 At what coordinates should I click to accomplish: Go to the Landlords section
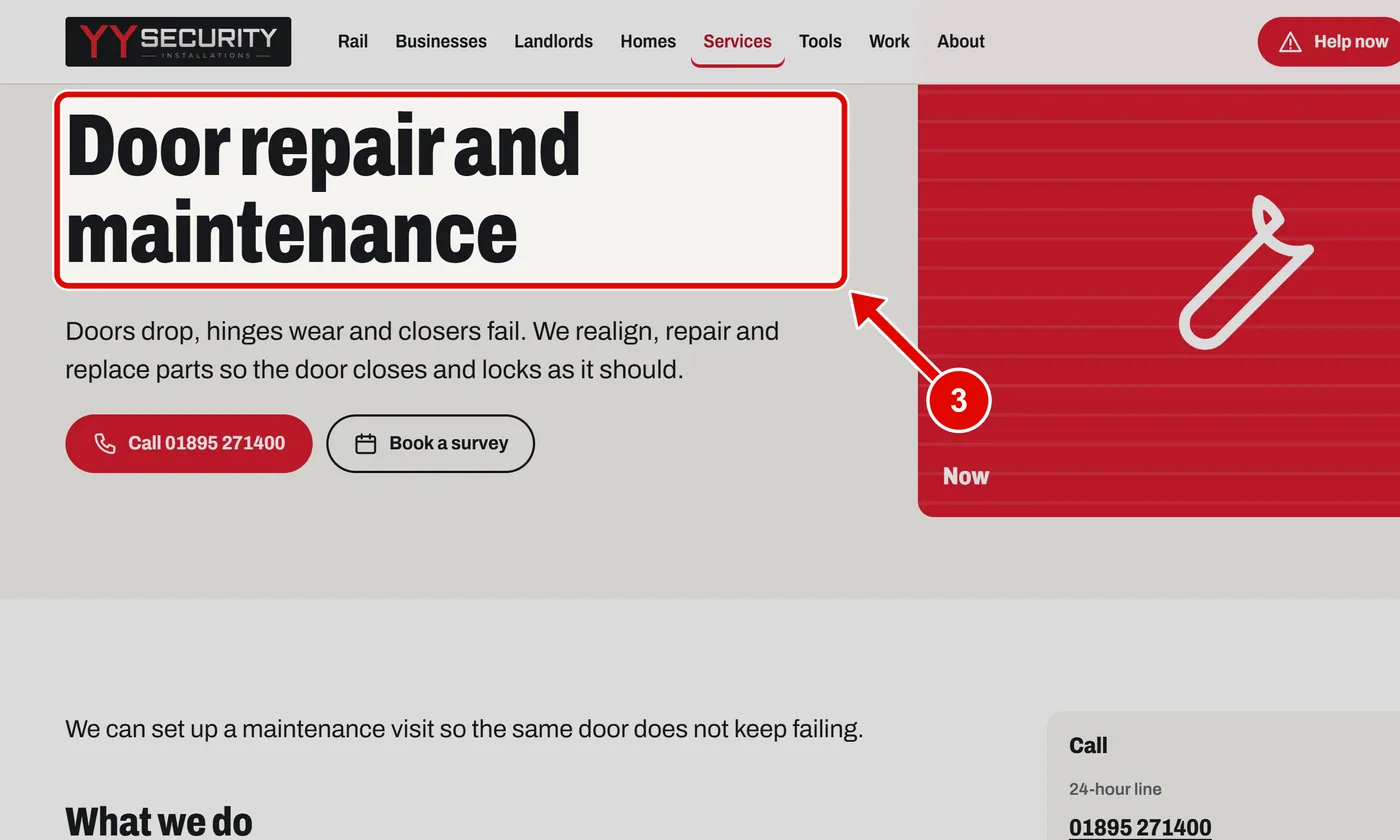pyautogui.click(x=553, y=42)
